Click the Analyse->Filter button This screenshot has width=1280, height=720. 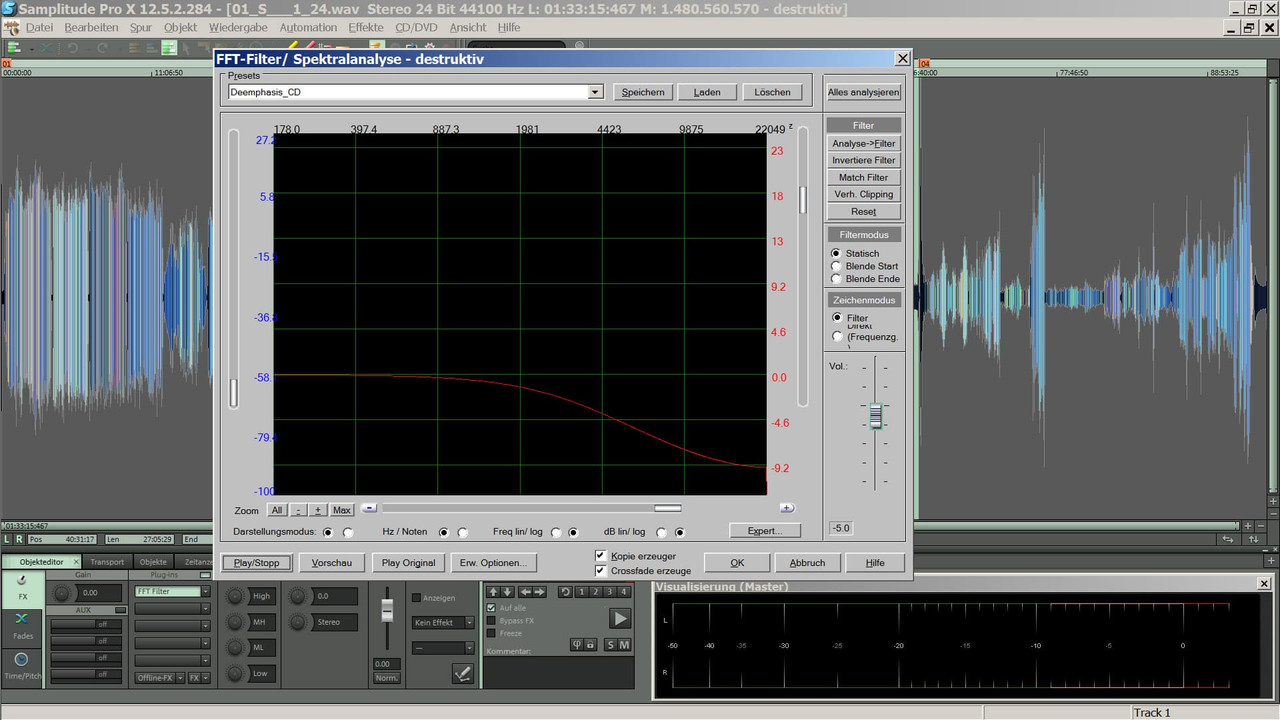coord(864,143)
